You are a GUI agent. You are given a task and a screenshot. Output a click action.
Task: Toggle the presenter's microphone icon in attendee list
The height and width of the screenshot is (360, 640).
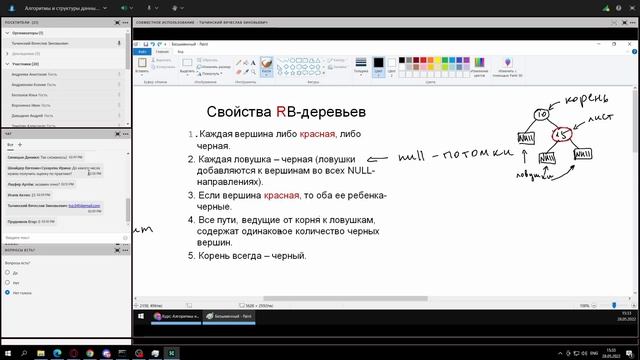tap(119, 43)
